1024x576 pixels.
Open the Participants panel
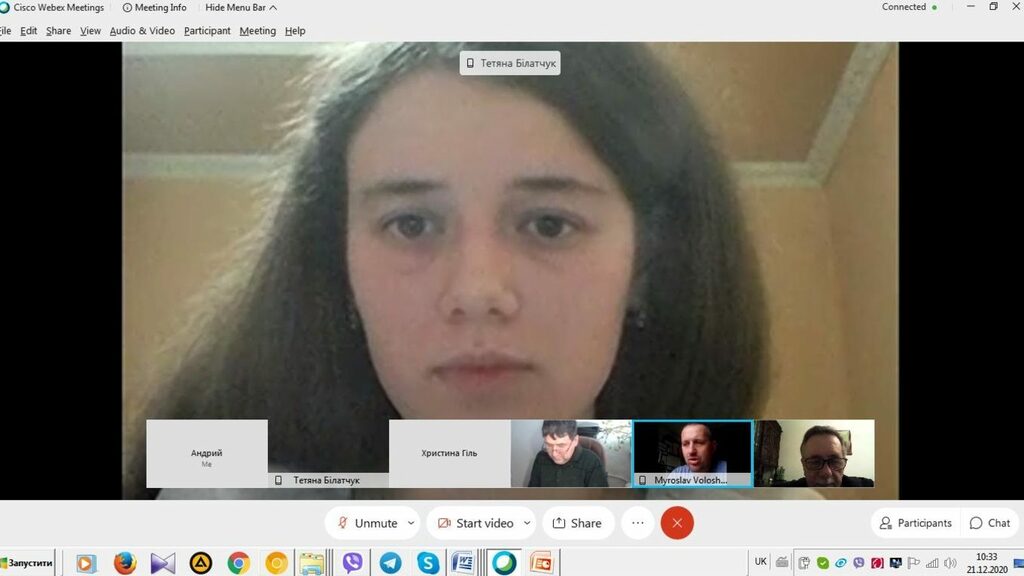pyautogui.click(x=915, y=523)
